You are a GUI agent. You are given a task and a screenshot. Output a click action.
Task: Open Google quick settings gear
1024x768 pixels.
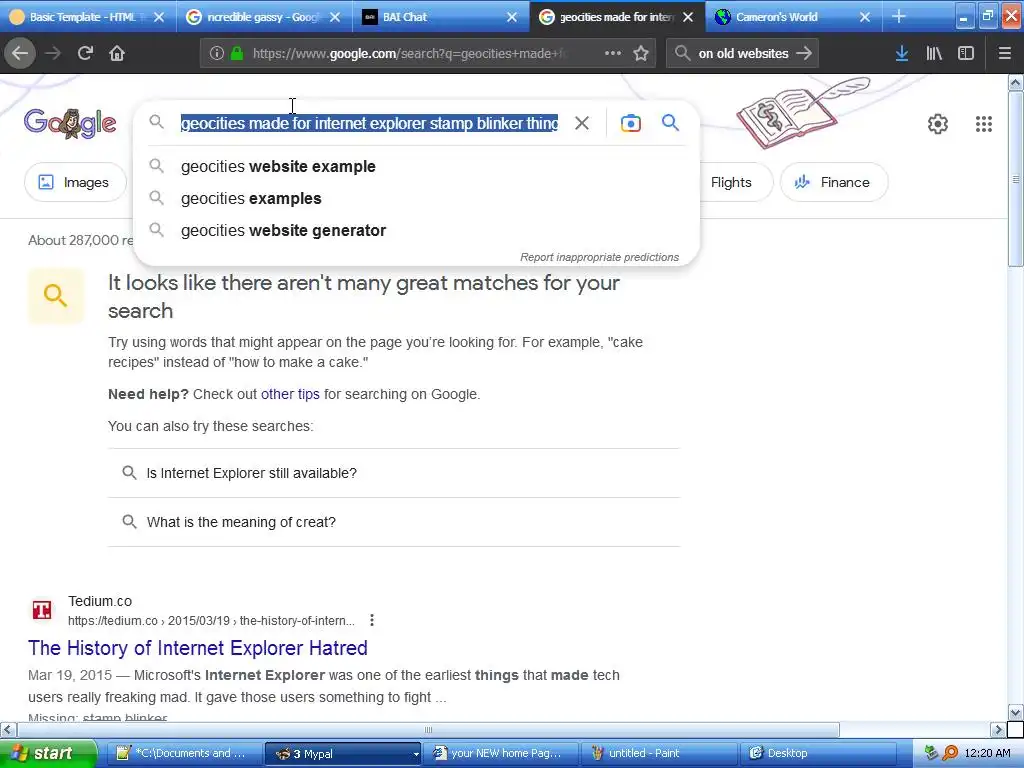pyautogui.click(x=938, y=123)
